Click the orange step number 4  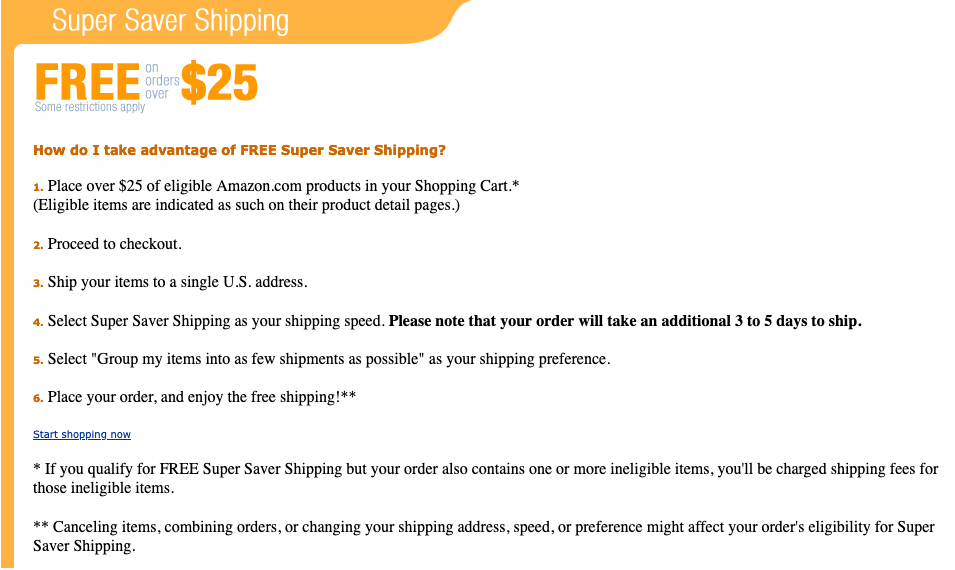click(x=38, y=322)
